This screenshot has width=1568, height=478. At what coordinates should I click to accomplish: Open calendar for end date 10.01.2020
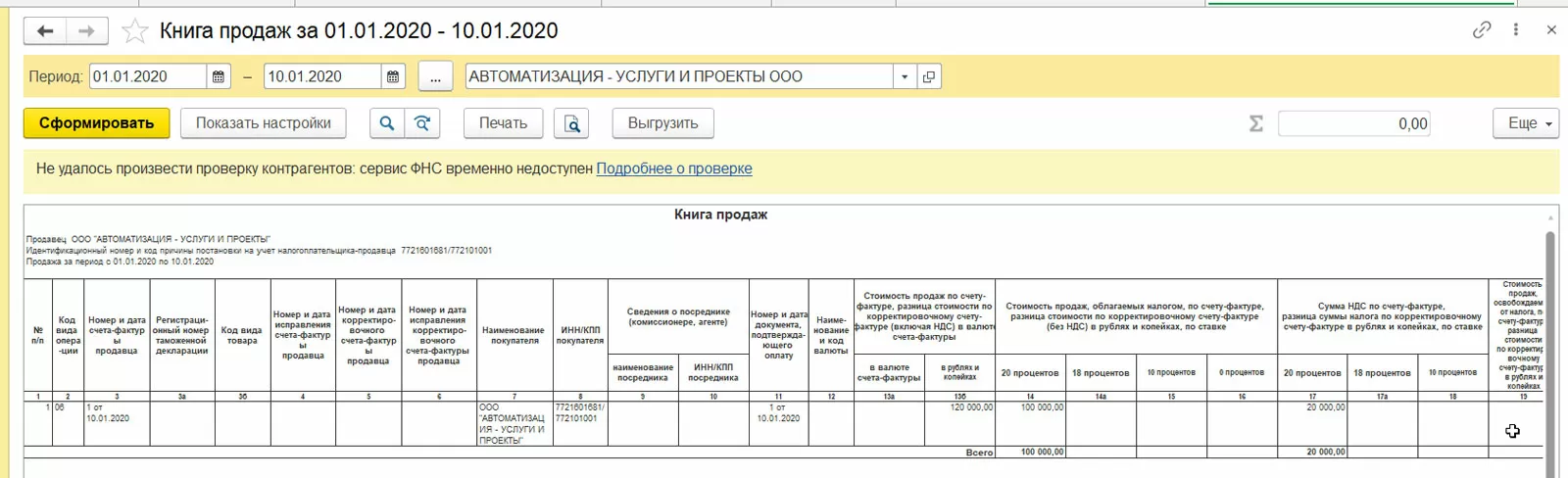point(393,76)
